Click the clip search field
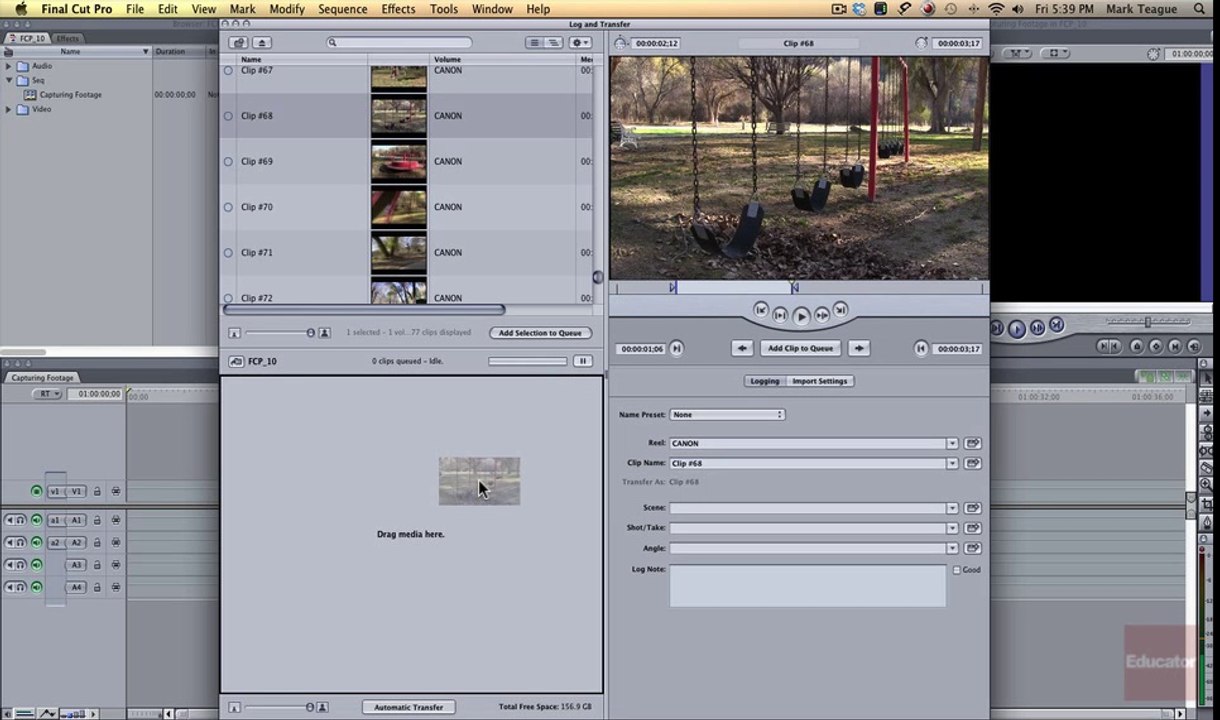The height and width of the screenshot is (720, 1220). point(399,43)
